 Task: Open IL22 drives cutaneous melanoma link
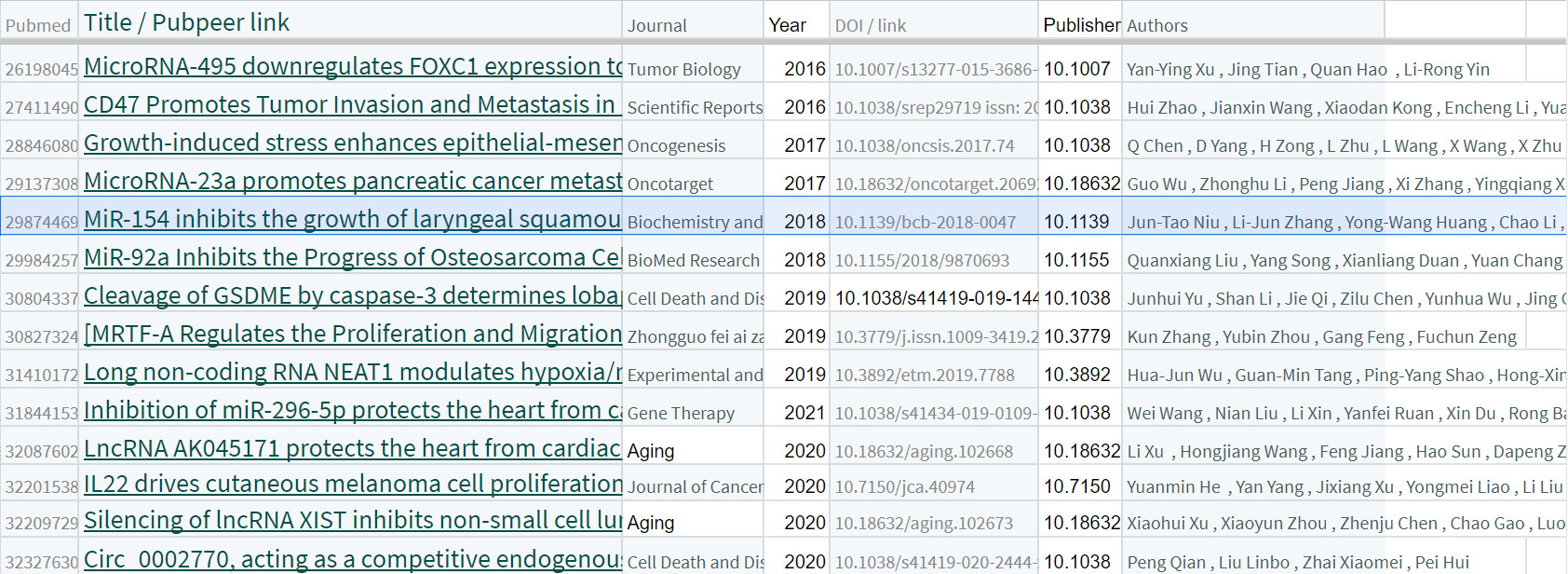[352, 485]
